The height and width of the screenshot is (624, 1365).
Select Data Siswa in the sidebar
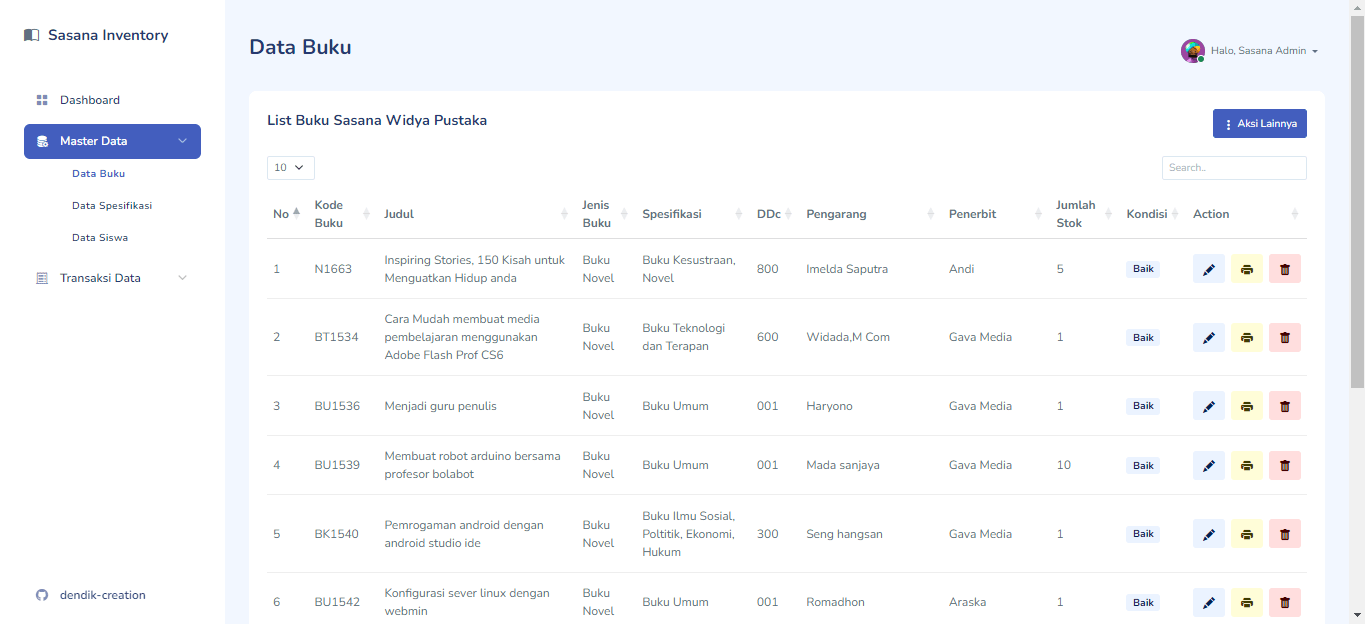[x=100, y=238]
